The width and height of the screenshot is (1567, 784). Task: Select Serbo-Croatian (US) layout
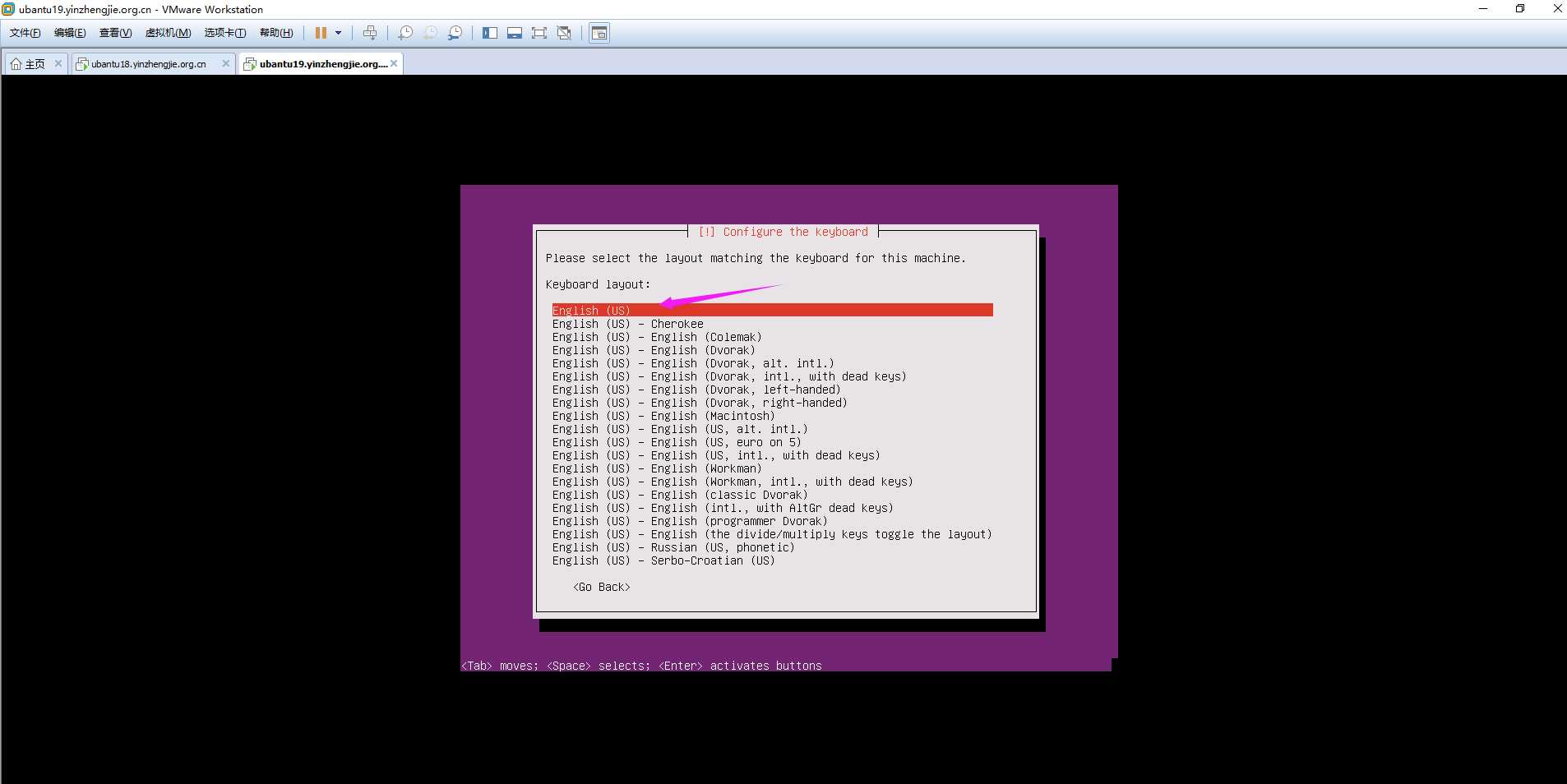click(663, 560)
